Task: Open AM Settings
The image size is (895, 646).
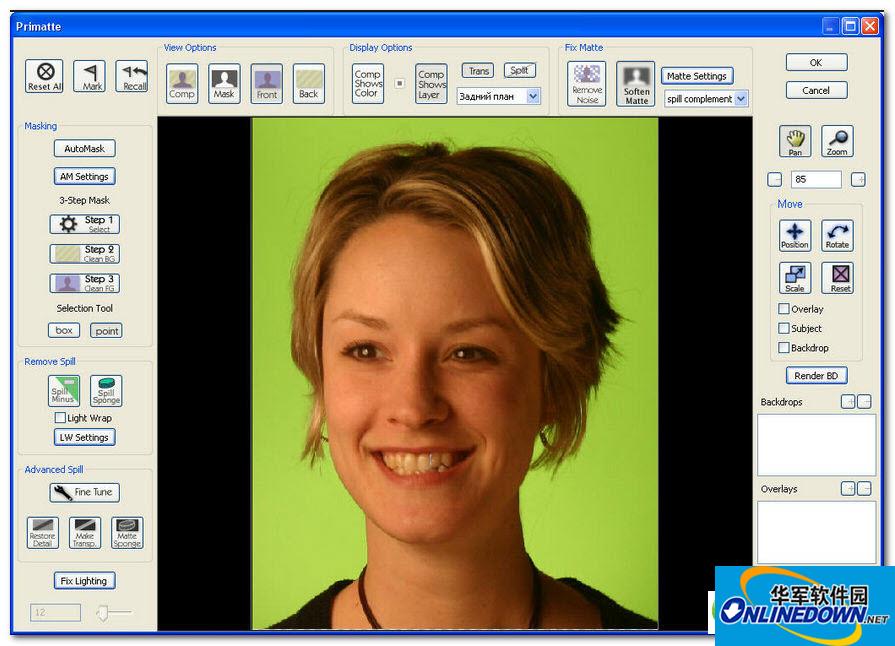Action: point(84,176)
